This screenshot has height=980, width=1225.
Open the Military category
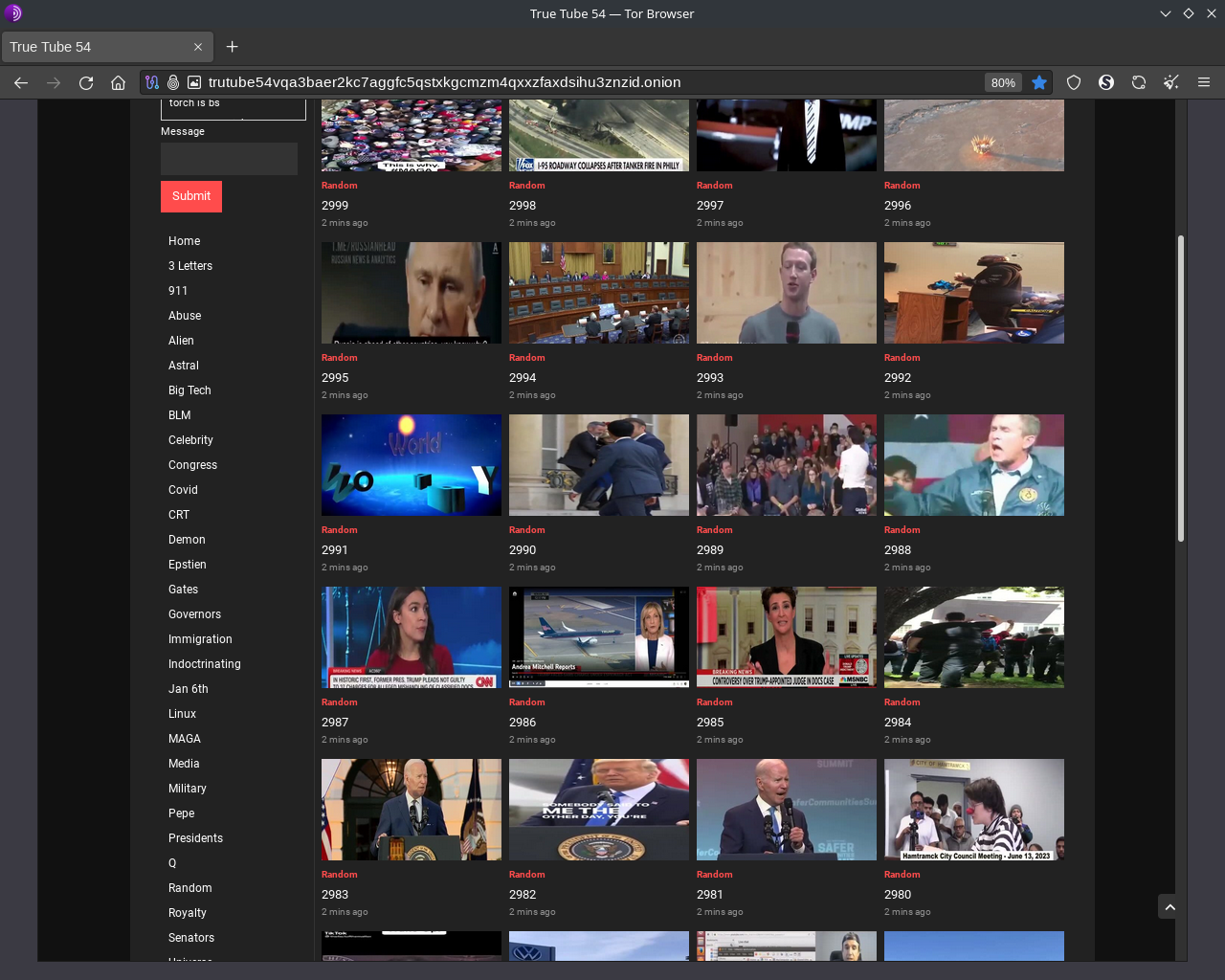coord(188,789)
